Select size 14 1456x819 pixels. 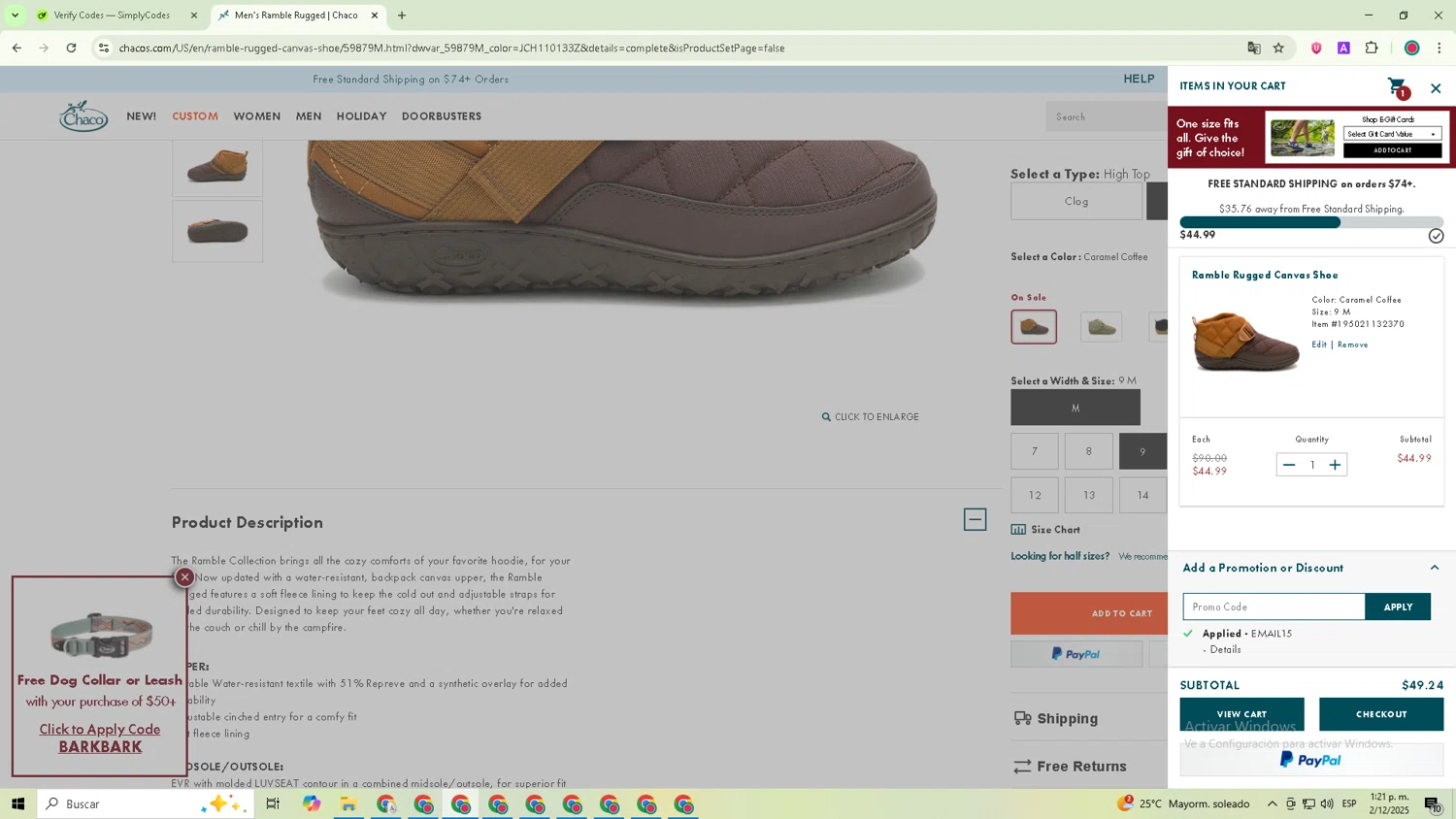point(1142,495)
